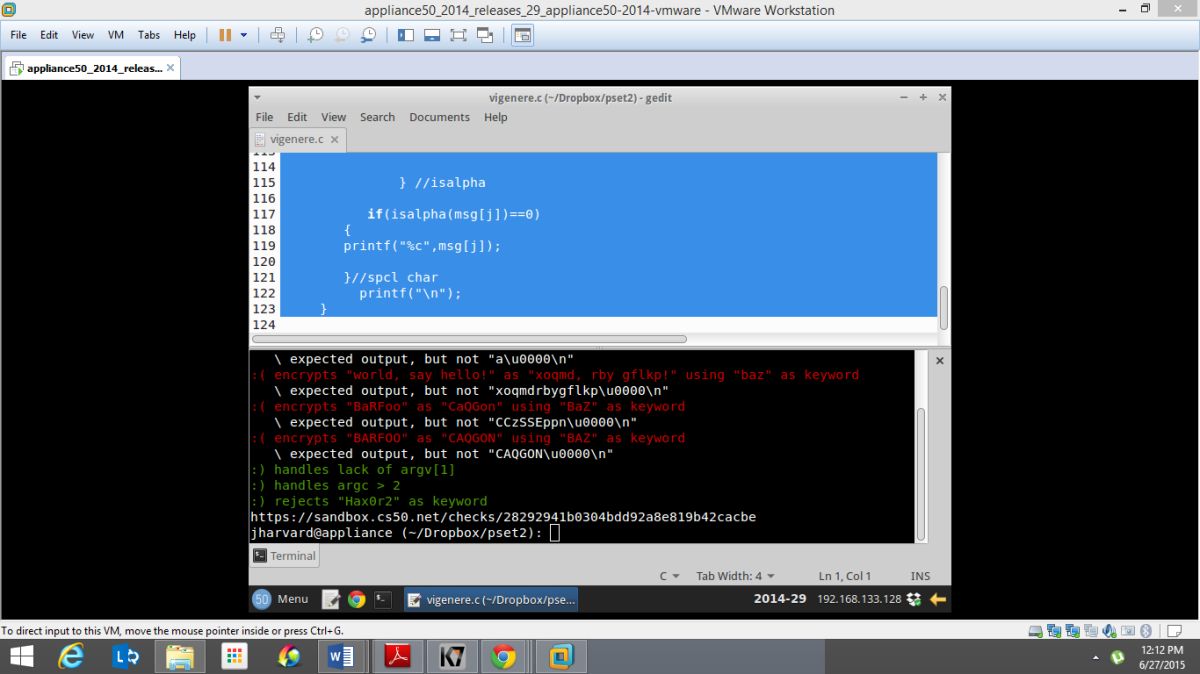Open the snapshot manager icon
1200x674 pixels.
point(368,34)
